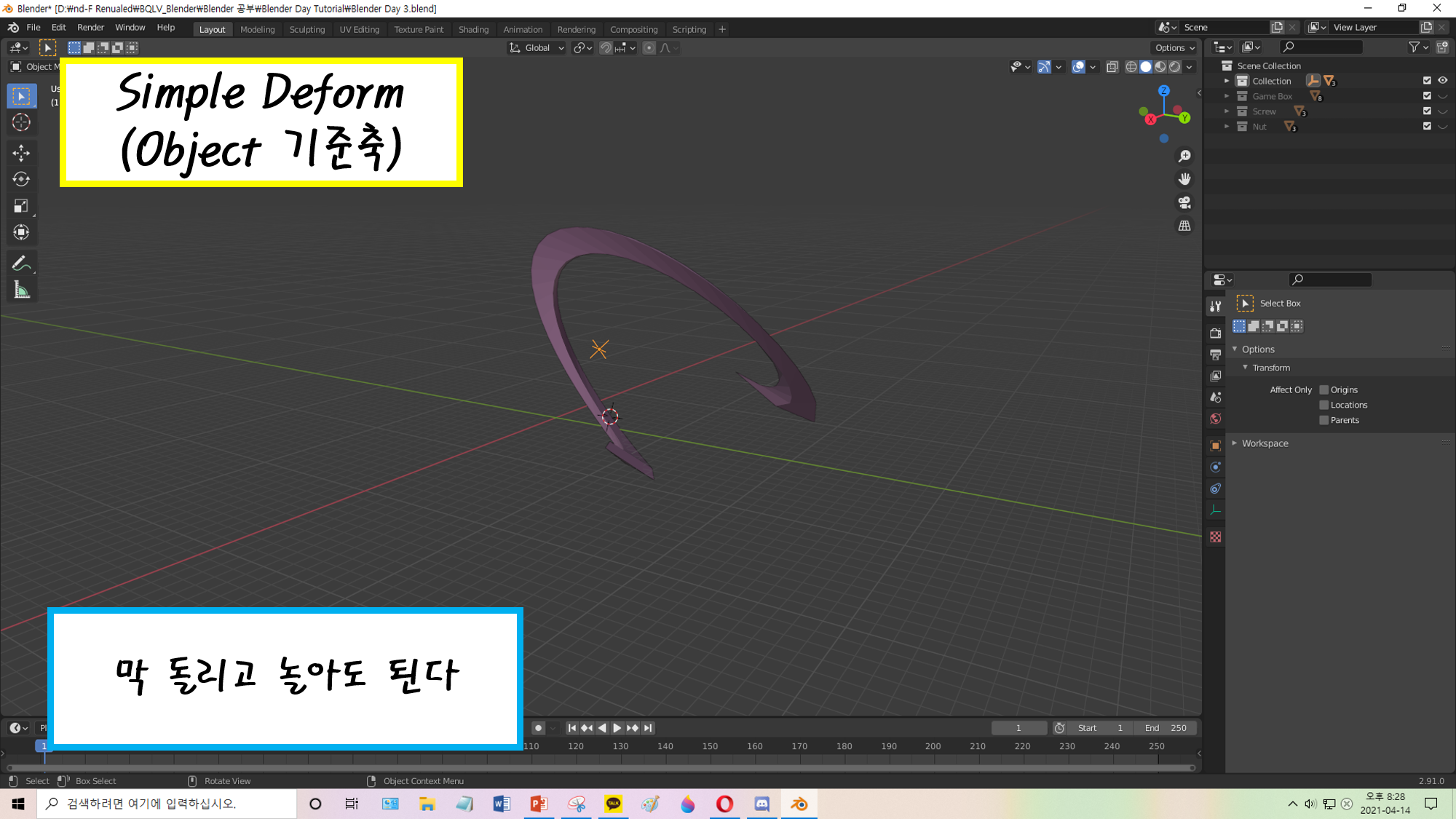Open the viewport Options button
Screen dimensions: 1456x819
point(1174,48)
